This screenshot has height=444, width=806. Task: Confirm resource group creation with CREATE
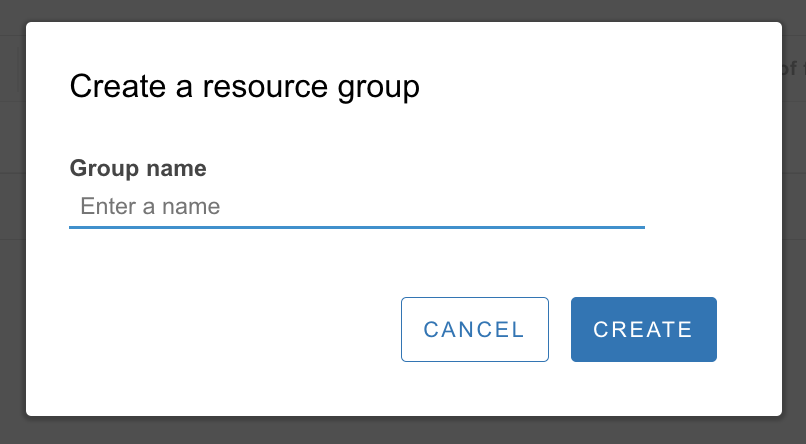643,329
